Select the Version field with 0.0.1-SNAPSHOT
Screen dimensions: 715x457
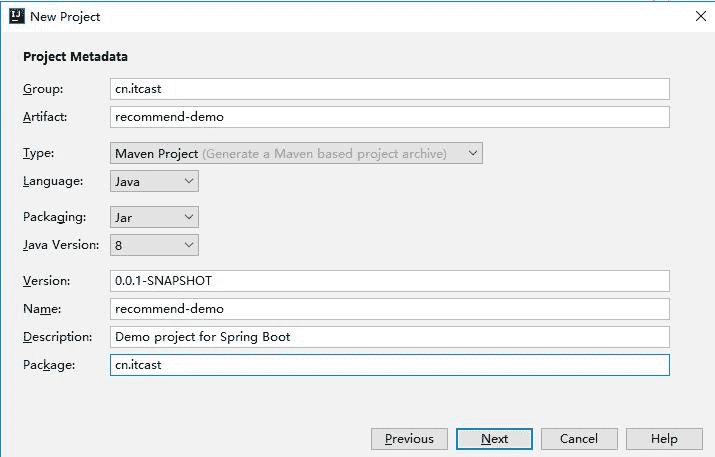coord(390,280)
